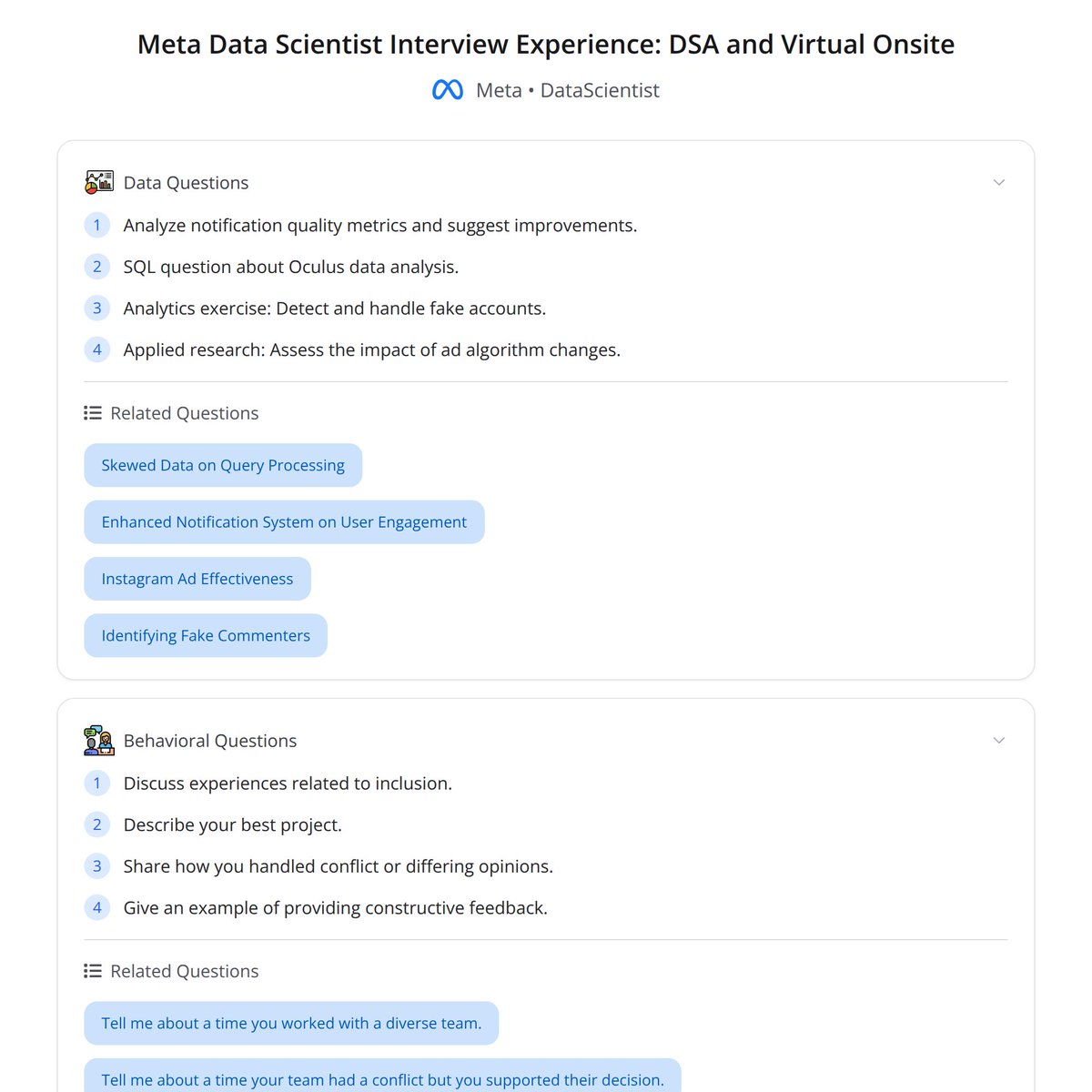Click the Meta logo icon

(x=447, y=90)
